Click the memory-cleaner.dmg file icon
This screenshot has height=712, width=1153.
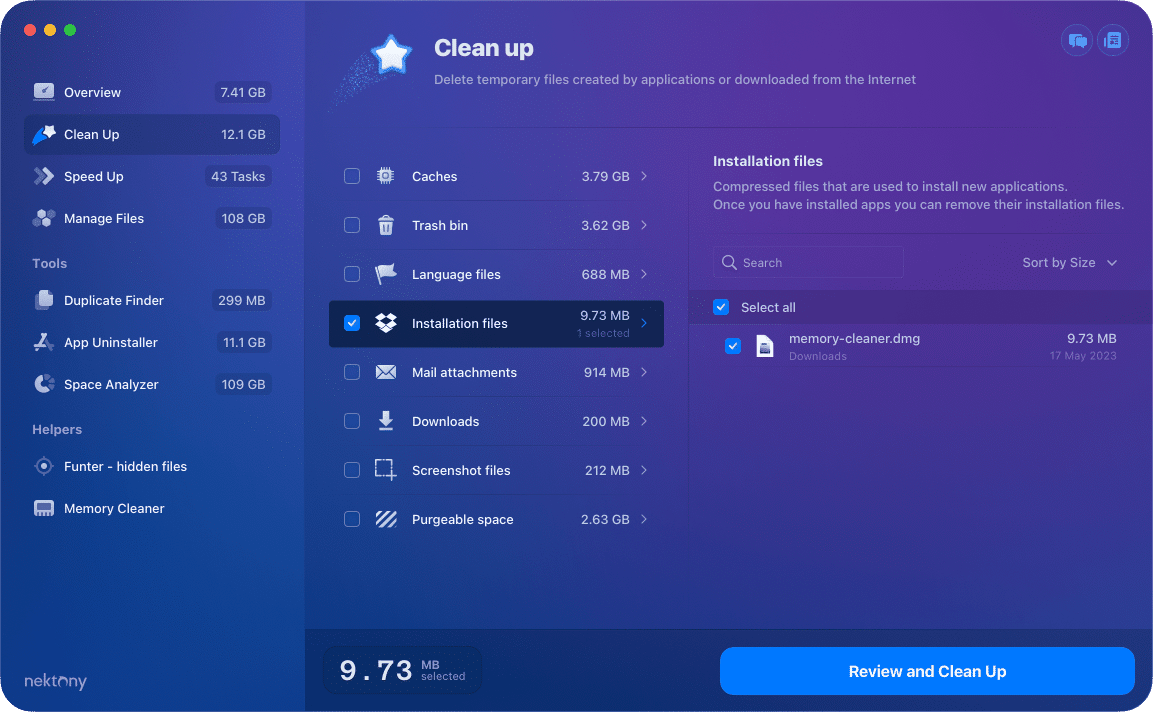click(765, 346)
